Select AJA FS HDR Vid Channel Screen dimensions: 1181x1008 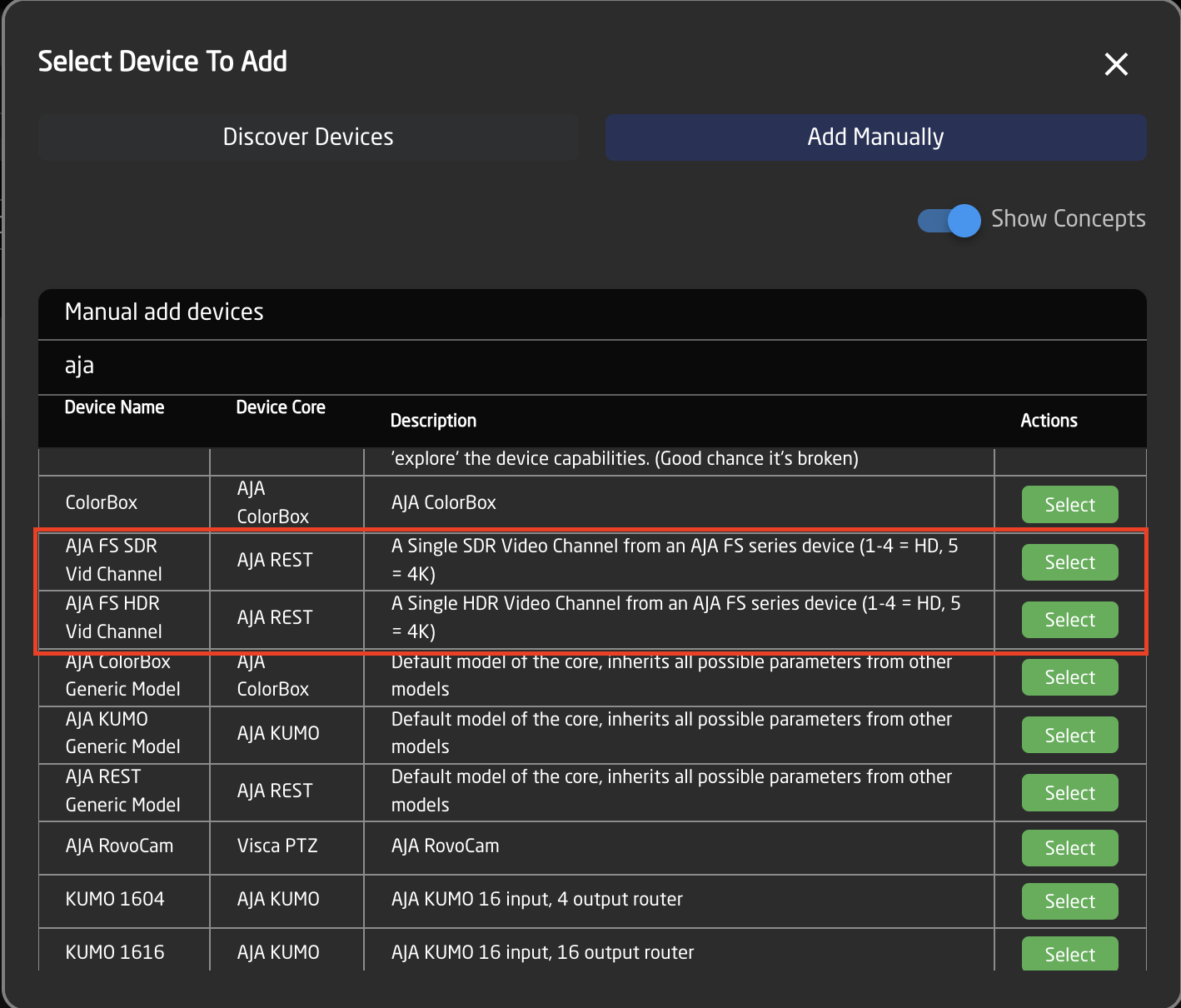pos(1069,620)
